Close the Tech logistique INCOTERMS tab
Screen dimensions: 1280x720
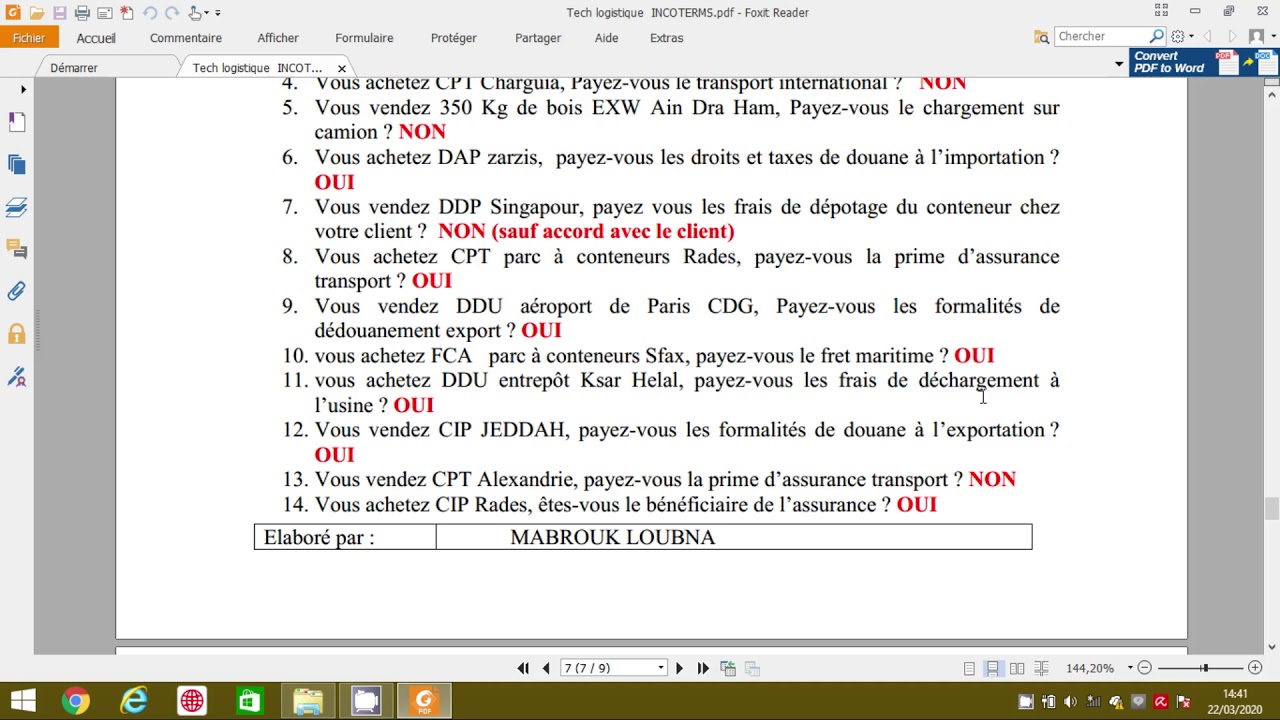click(x=342, y=68)
